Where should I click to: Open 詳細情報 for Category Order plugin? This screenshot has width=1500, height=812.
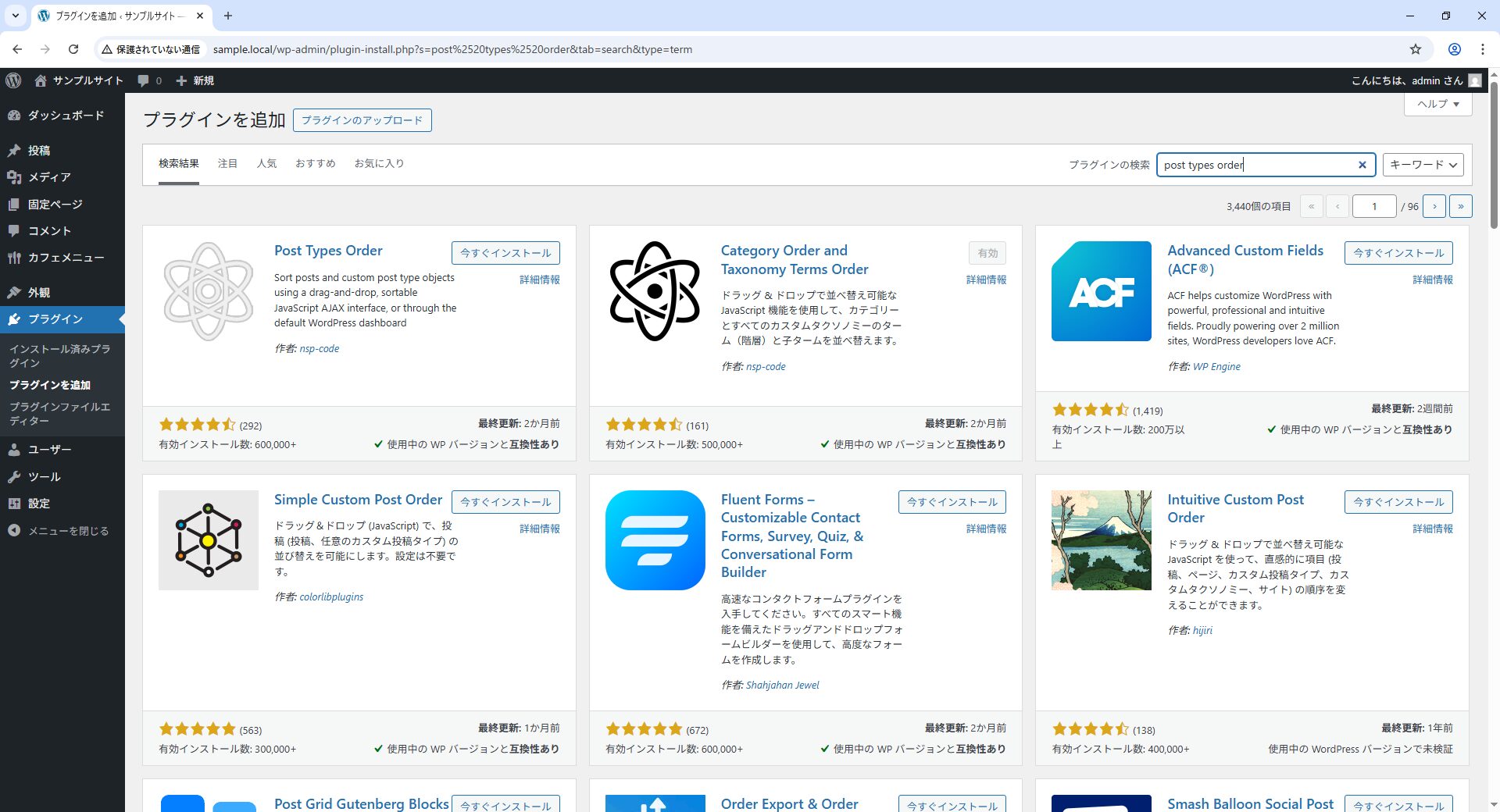click(986, 280)
